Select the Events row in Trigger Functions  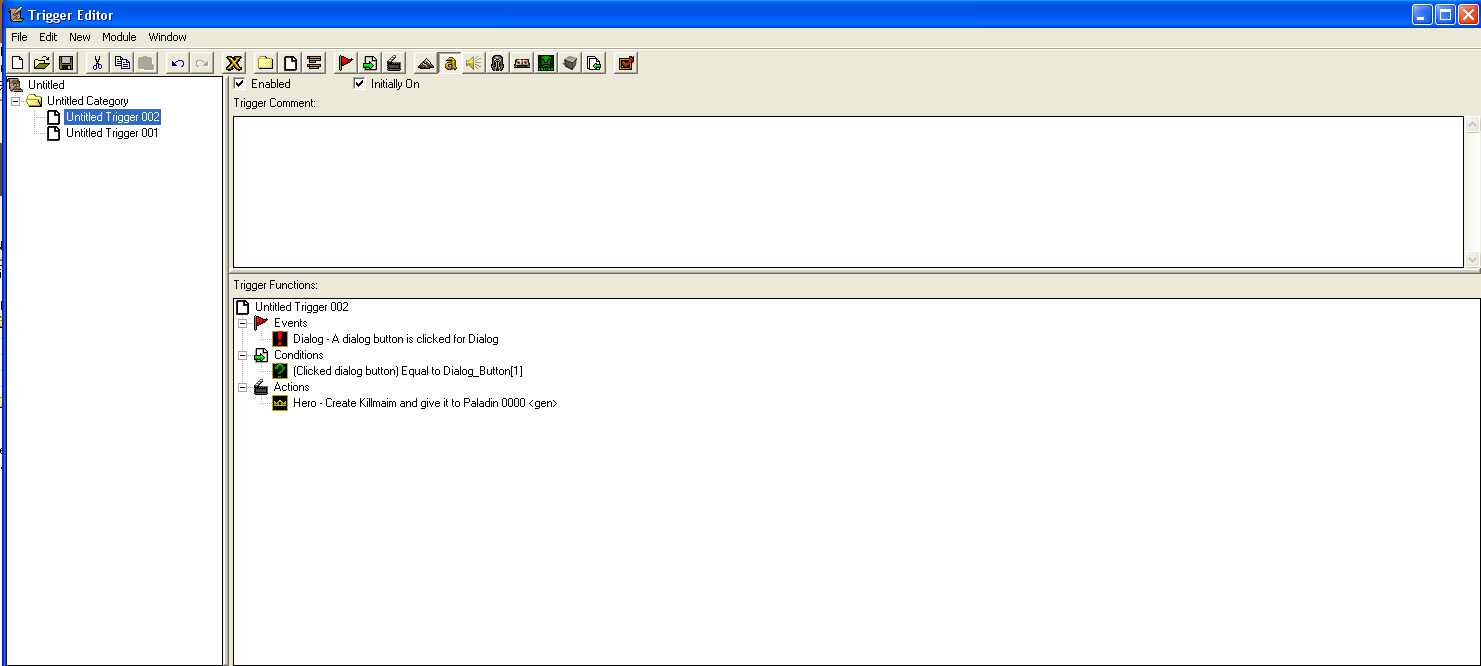(290, 323)
